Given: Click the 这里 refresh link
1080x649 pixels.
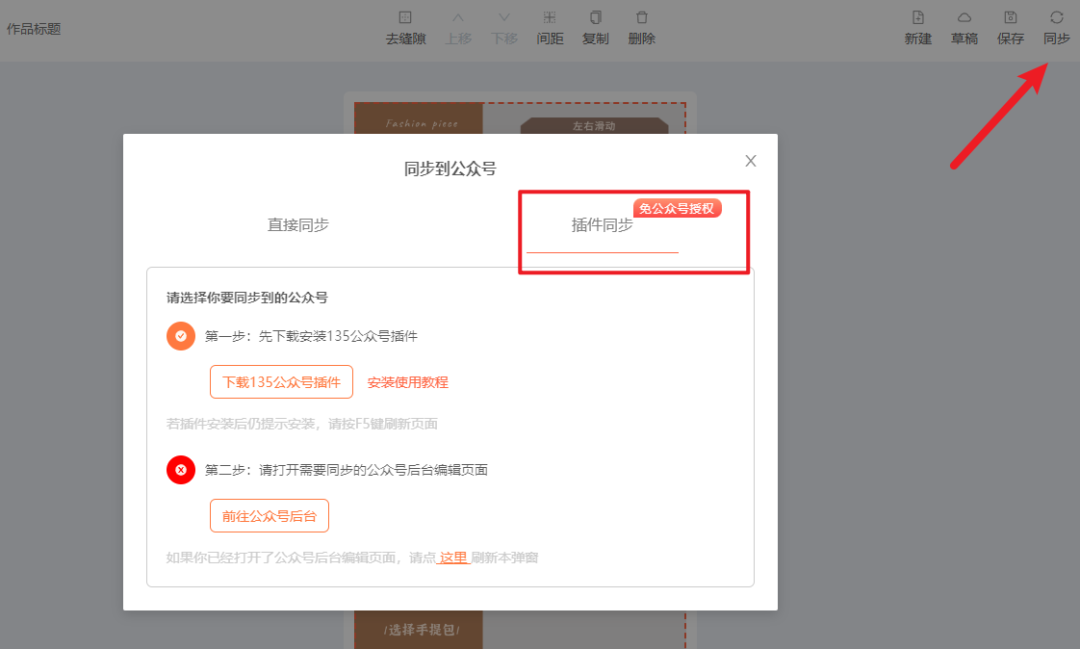Looking at the screenshot, I should (x=453, y=557).
